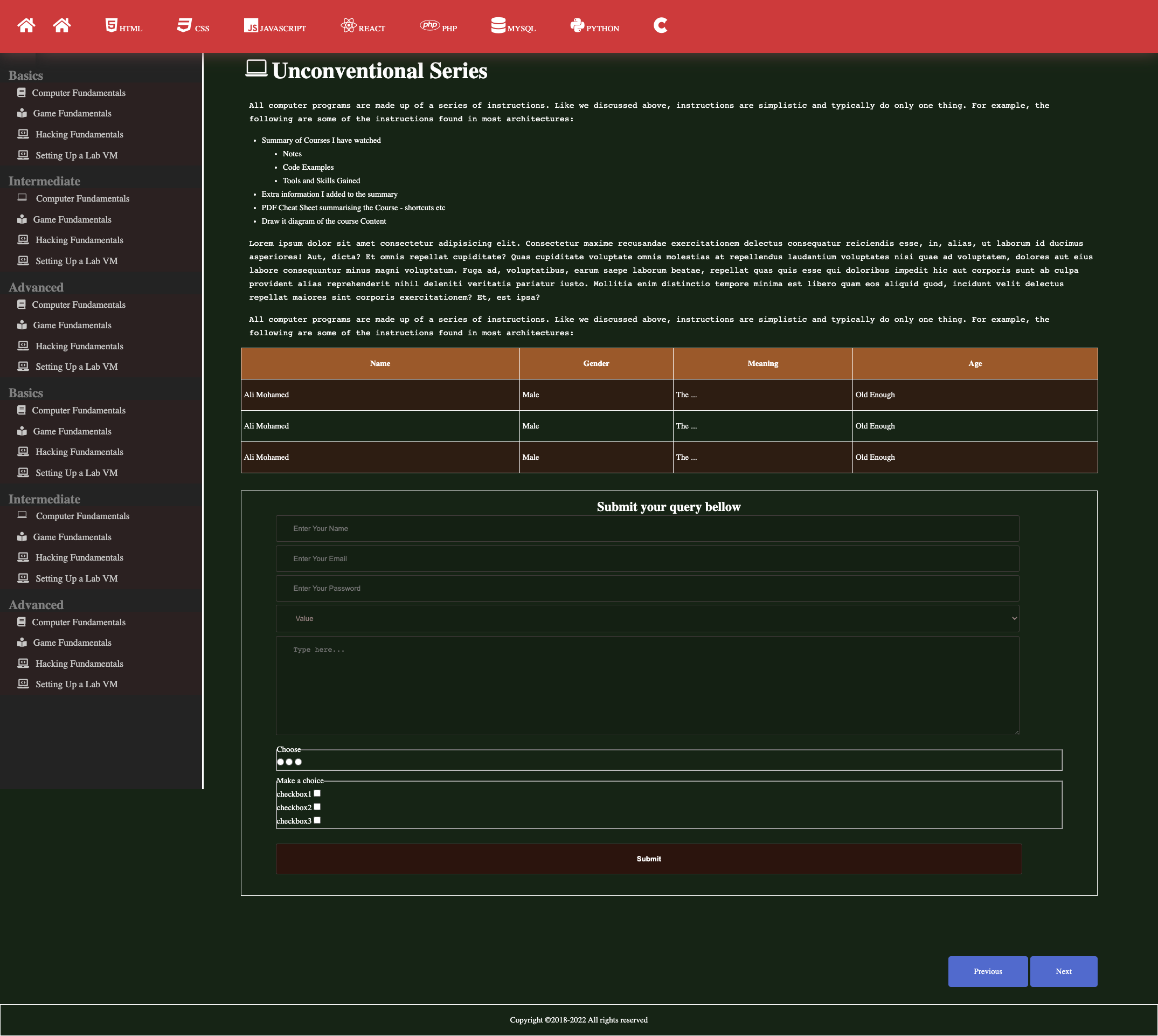
Task: Open the PHP menu item
Action: point(439,27)
